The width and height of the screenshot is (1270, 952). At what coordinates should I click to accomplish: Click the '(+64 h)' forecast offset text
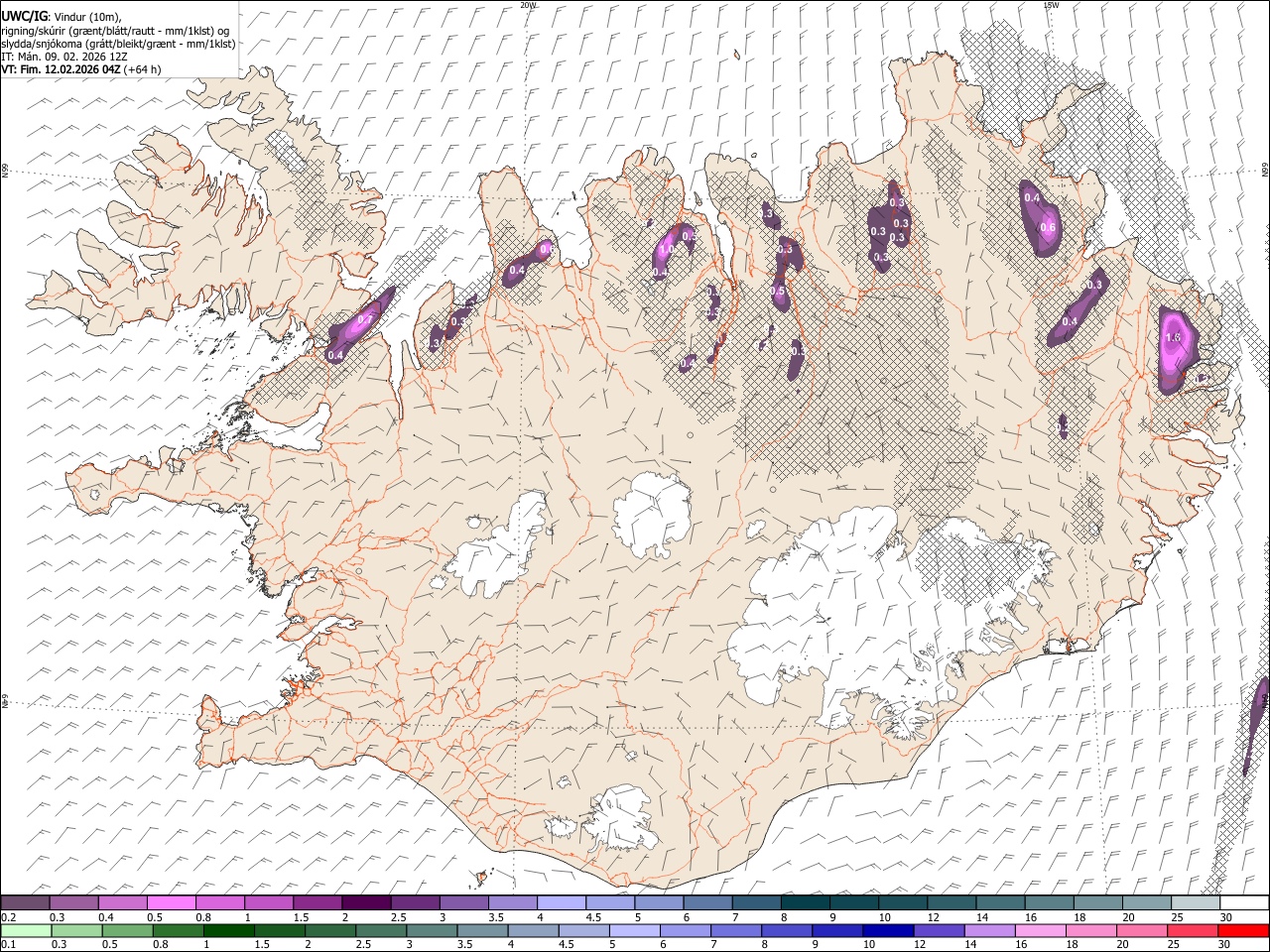143,69
